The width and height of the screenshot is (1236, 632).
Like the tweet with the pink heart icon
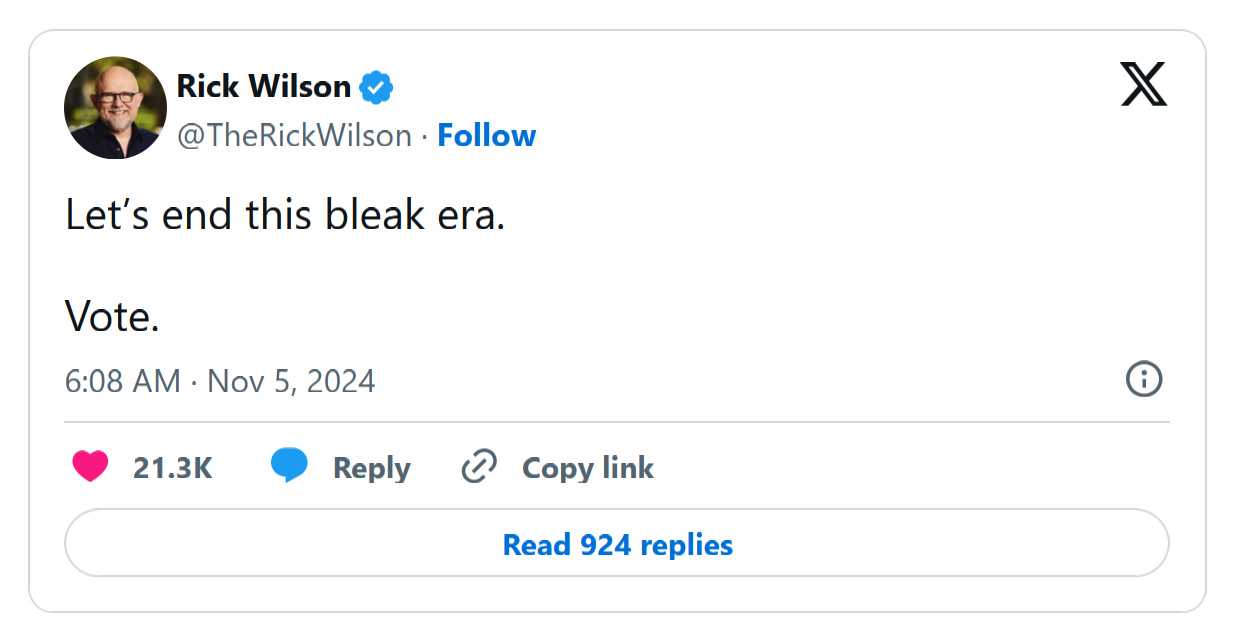point(90,467)
